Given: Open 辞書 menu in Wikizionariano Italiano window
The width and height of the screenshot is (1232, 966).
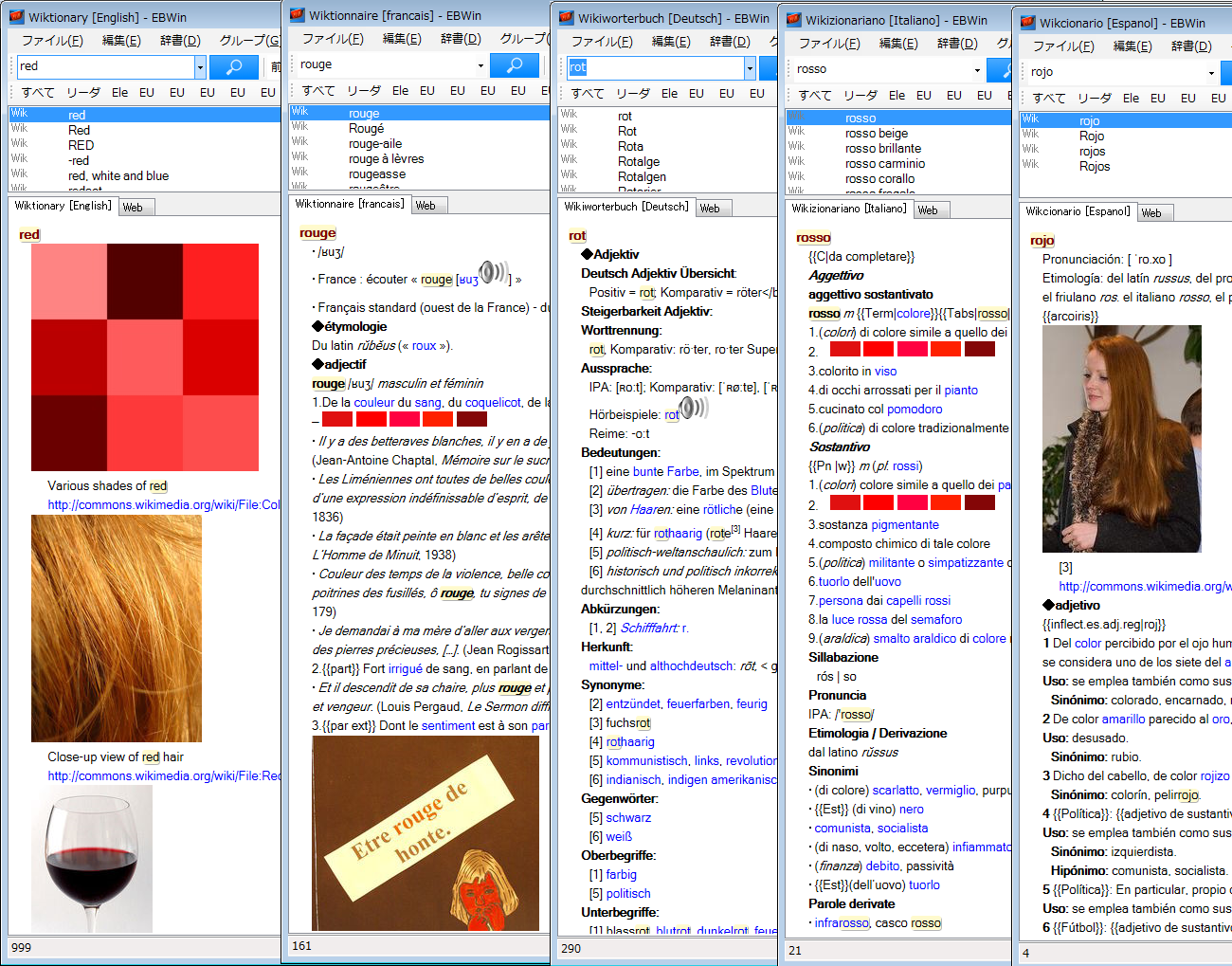Looking at the screenshot, I should tap(957, 44).
